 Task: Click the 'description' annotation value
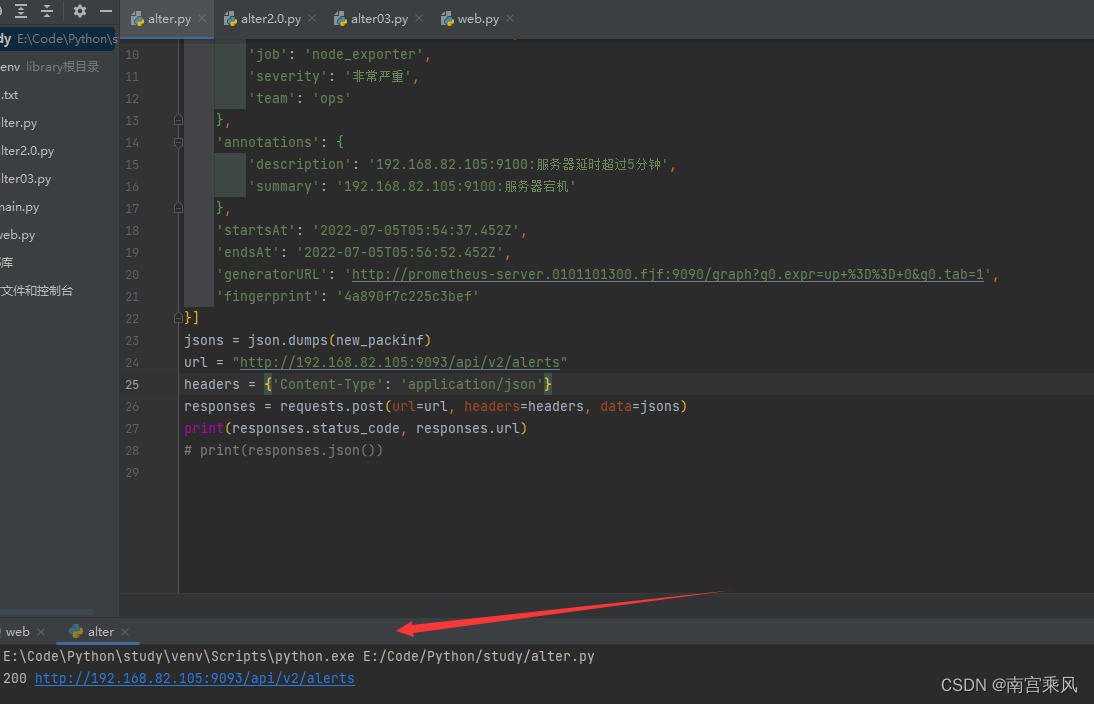pos(518,164)
